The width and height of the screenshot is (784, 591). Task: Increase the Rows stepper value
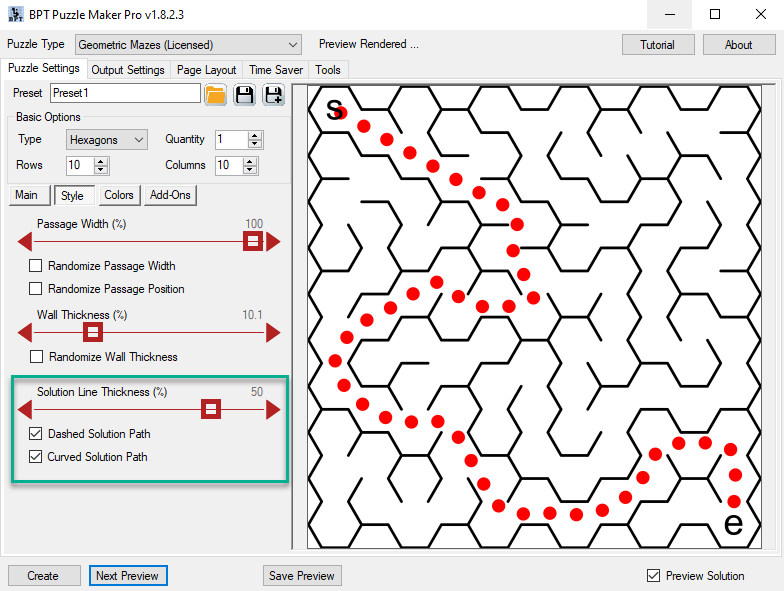(x=100, y=161)
